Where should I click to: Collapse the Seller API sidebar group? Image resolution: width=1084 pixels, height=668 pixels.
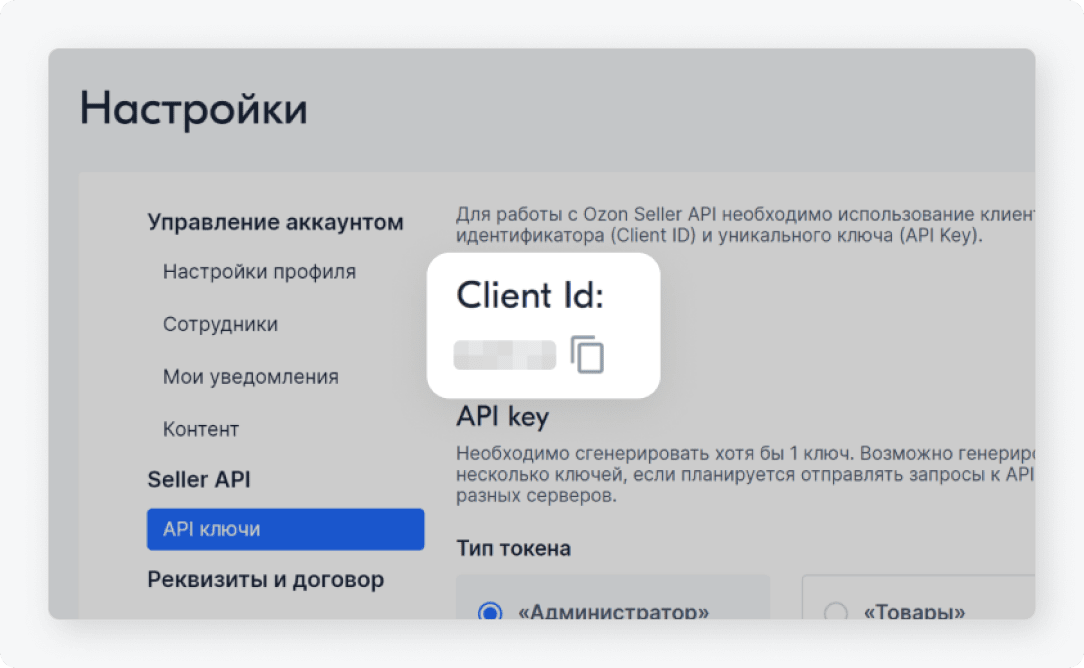(x=198, y=480)
